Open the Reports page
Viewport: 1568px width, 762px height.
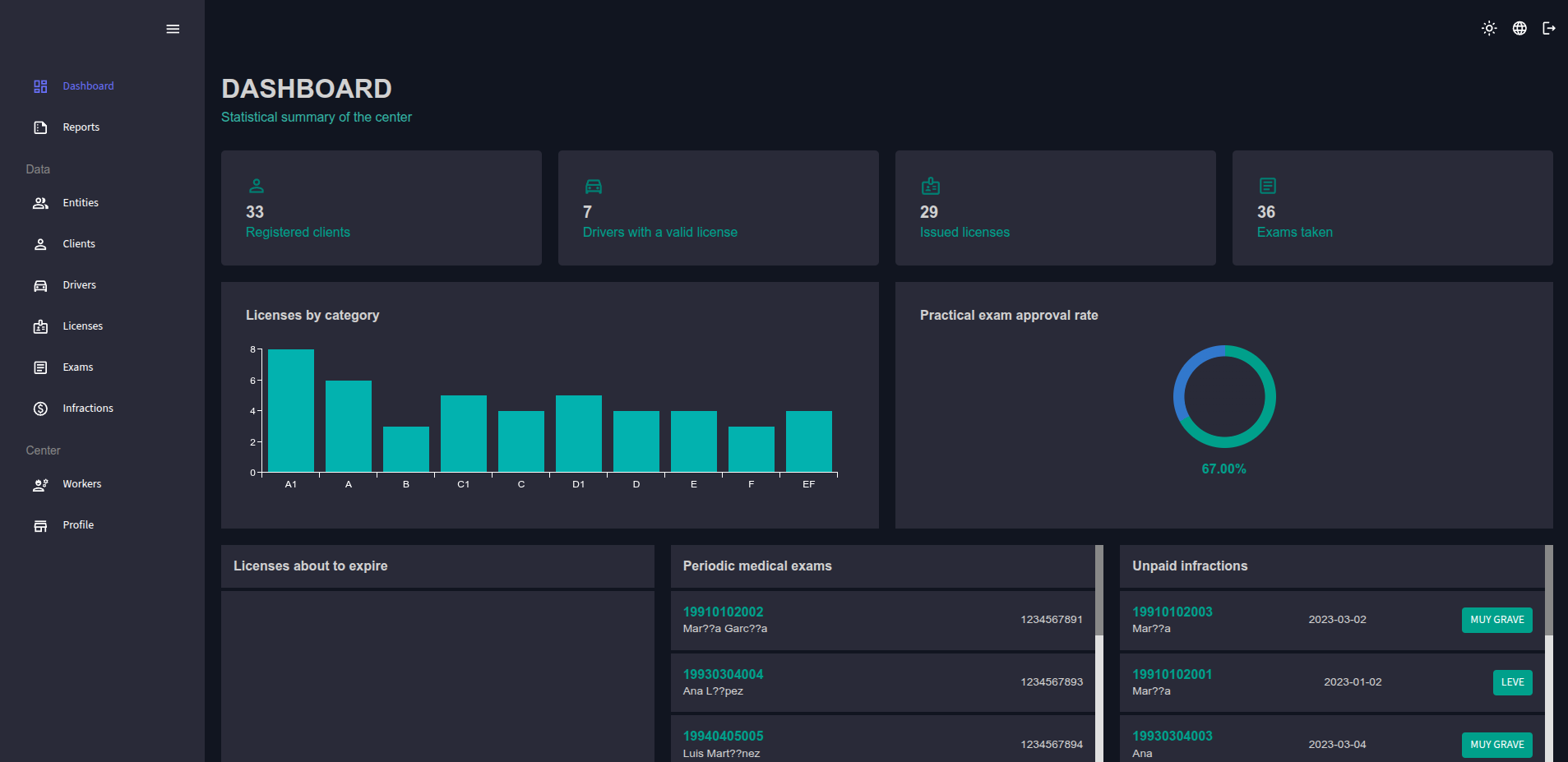[81, 127]
